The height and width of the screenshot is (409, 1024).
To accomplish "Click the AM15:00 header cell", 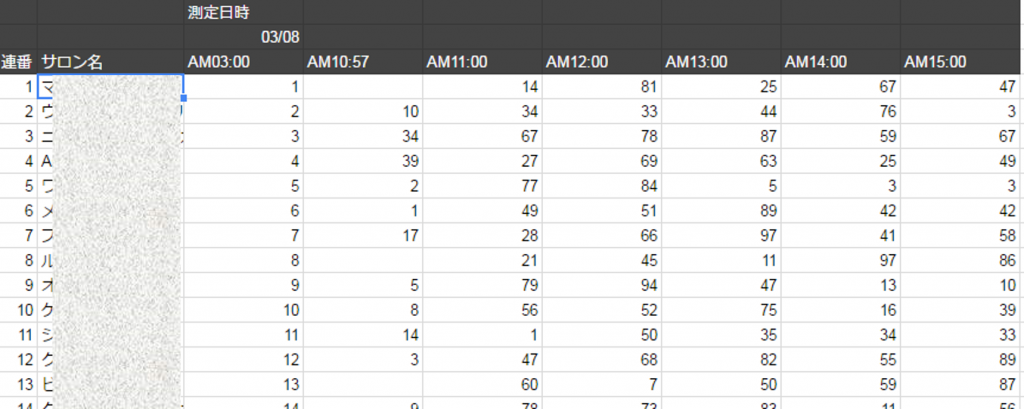I will coord(960,62).
